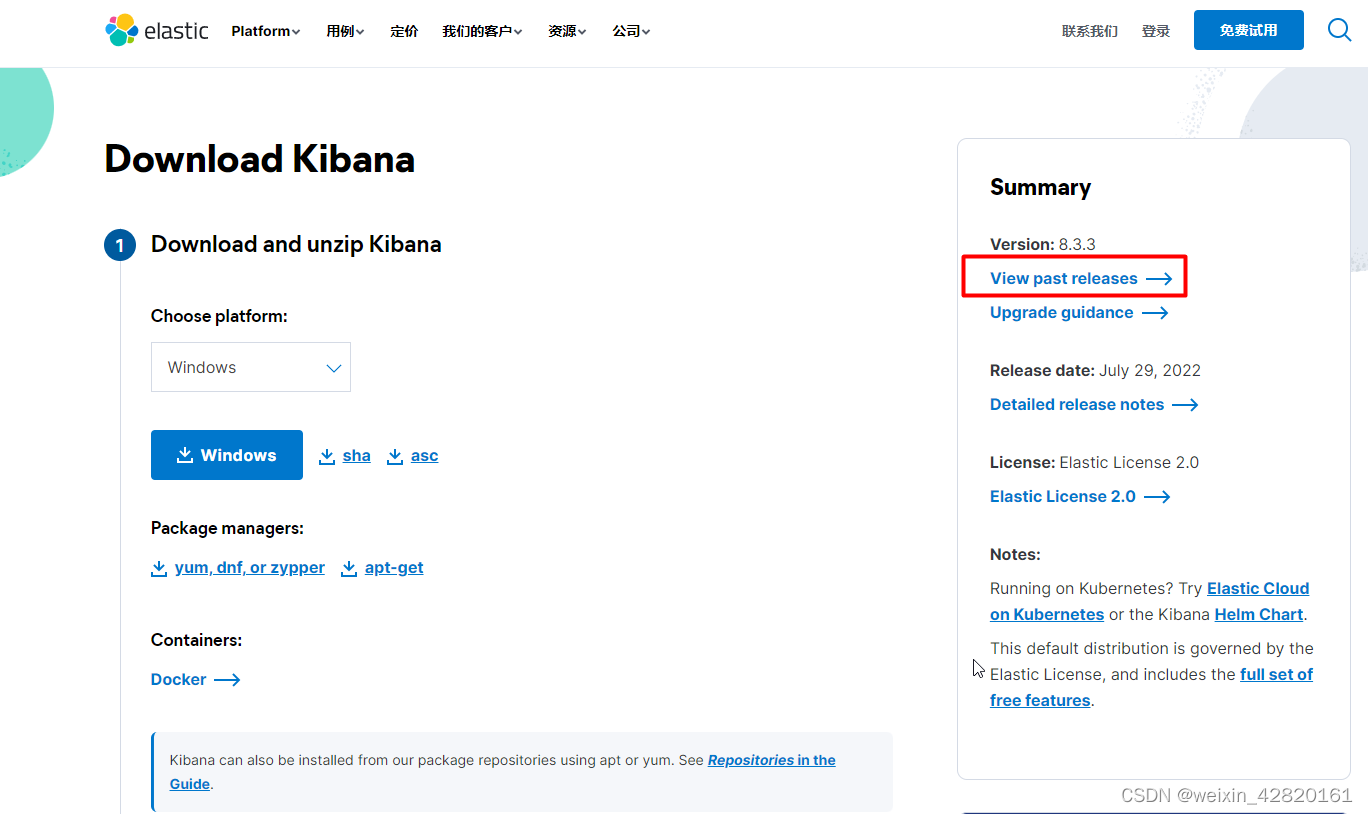
Task: Click the download icon beside sha
Action: pyautogui.click(x=327, y=456)
